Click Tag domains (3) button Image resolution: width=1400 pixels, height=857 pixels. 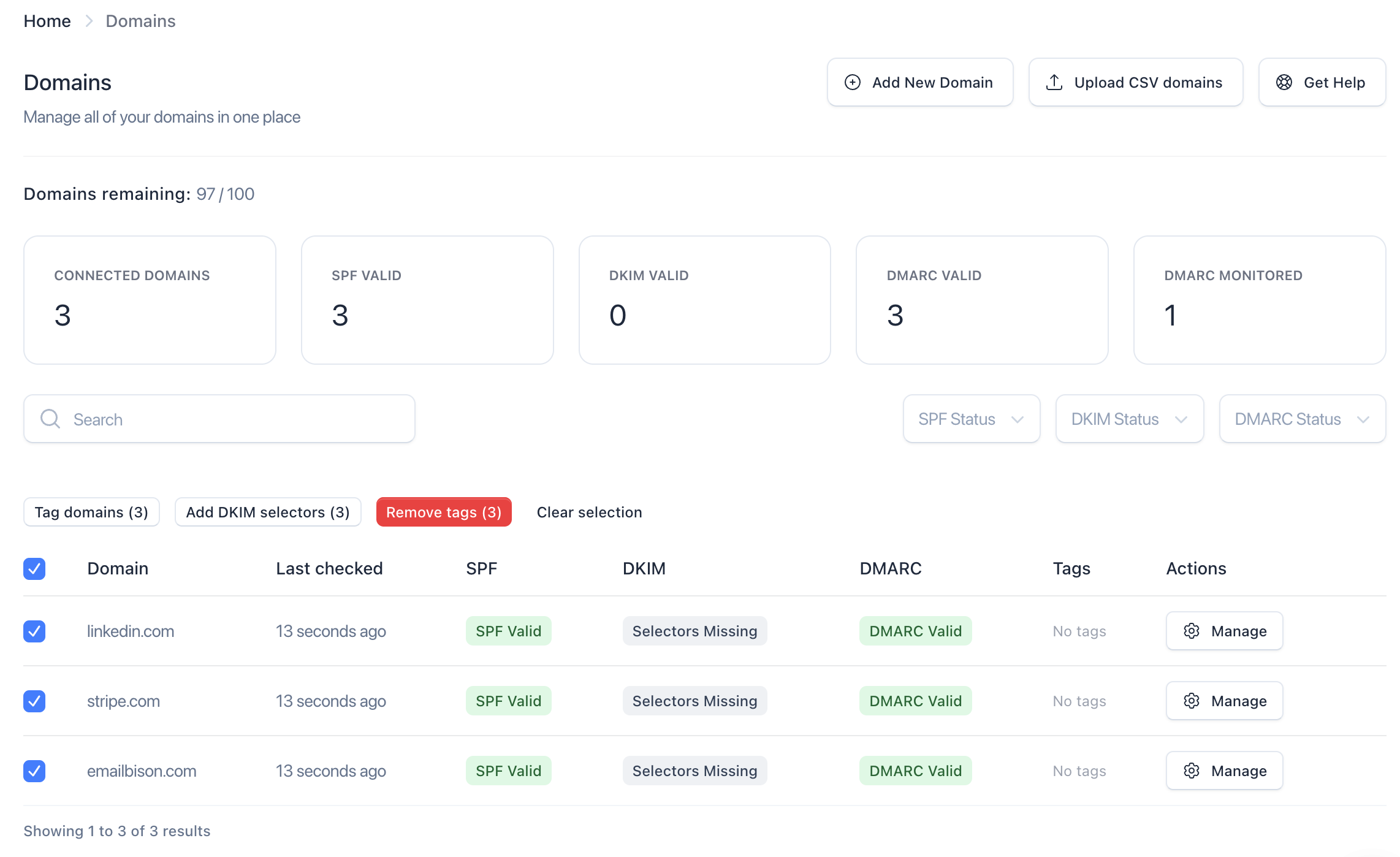coord(91,512)
